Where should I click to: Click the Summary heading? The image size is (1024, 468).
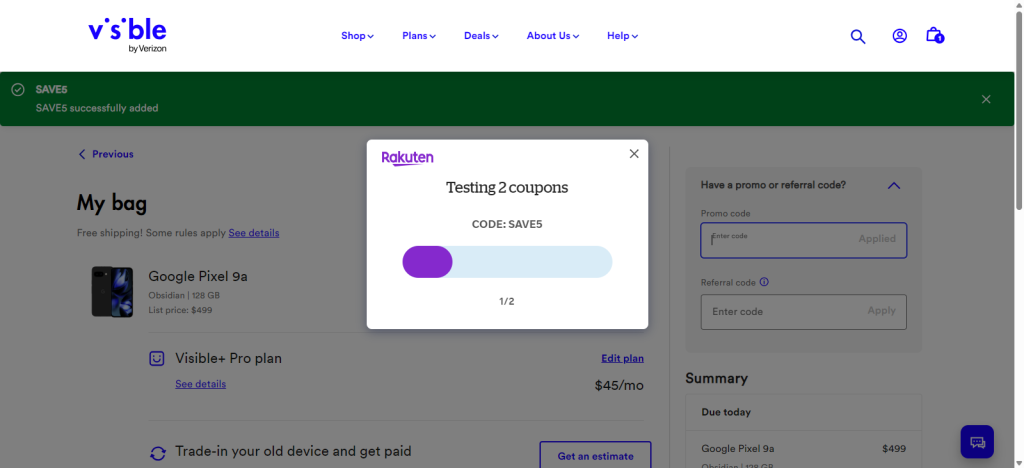(716, 379)
